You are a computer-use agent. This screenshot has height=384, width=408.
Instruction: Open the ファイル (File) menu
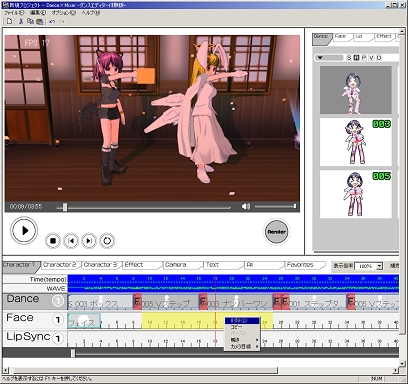click(x=14, y=13)
